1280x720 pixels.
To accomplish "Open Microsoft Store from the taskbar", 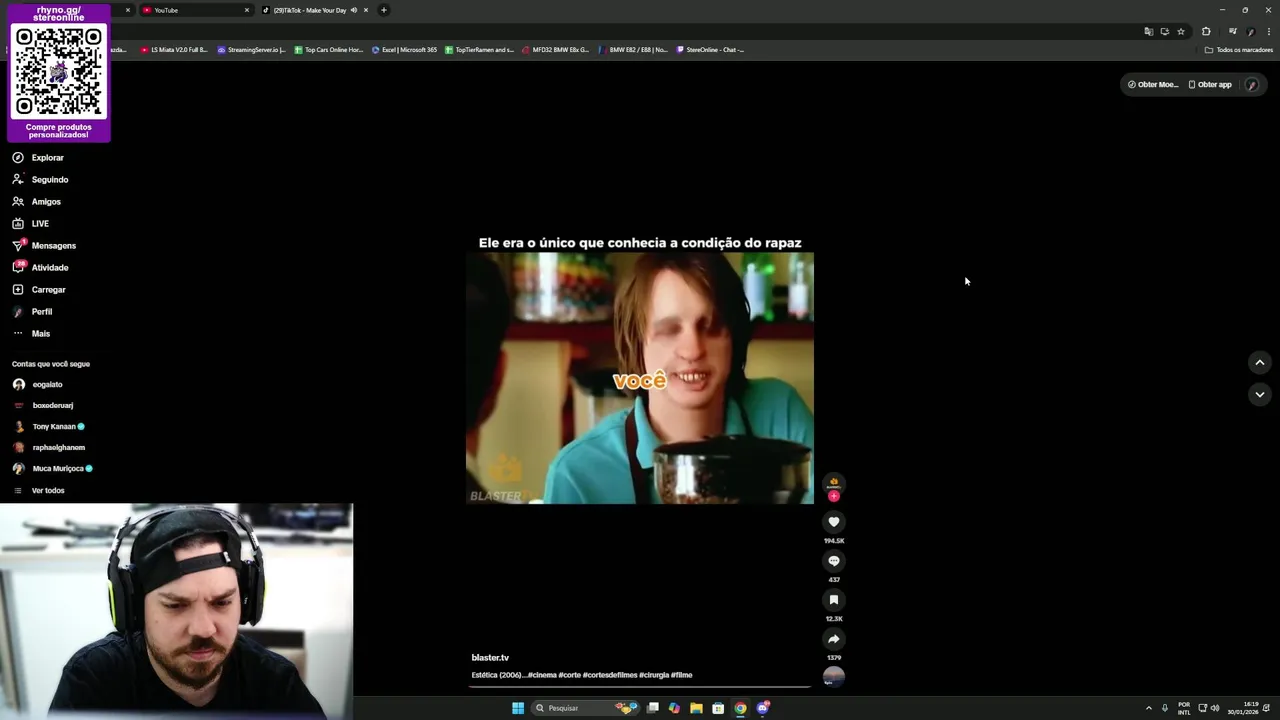I will (x=718, y=708).
